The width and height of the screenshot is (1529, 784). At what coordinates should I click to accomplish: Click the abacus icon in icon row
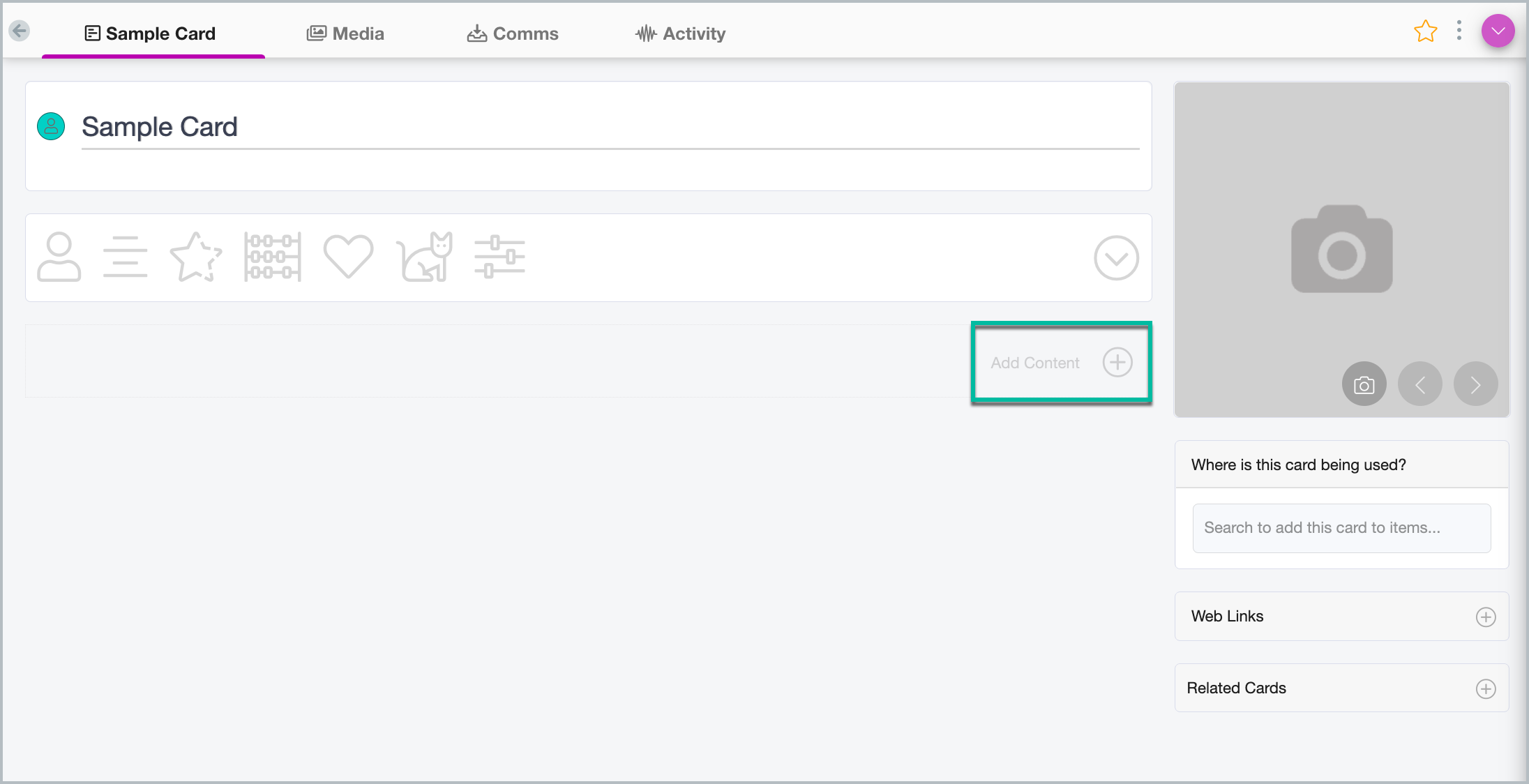pos(273,257)
